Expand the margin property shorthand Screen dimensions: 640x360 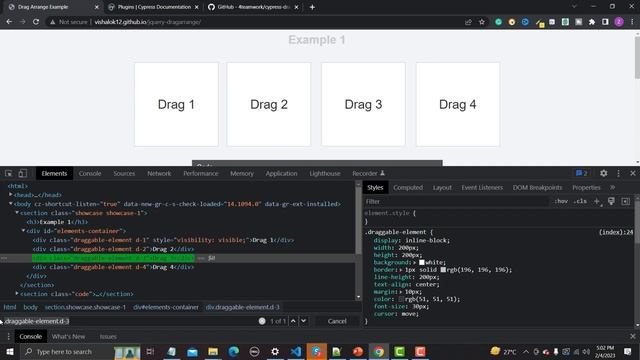click(401, 292)
